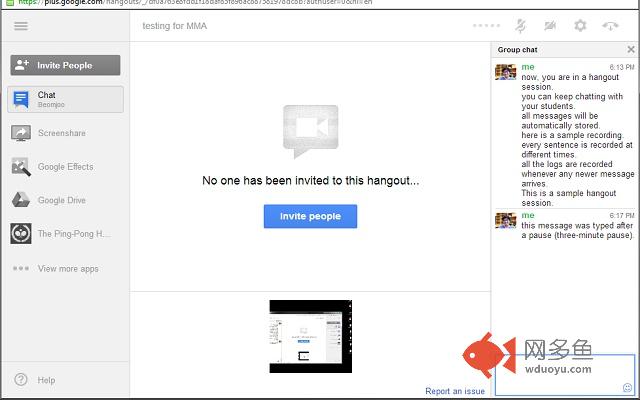Select the Chat app in the sidebar

[65, 99]
